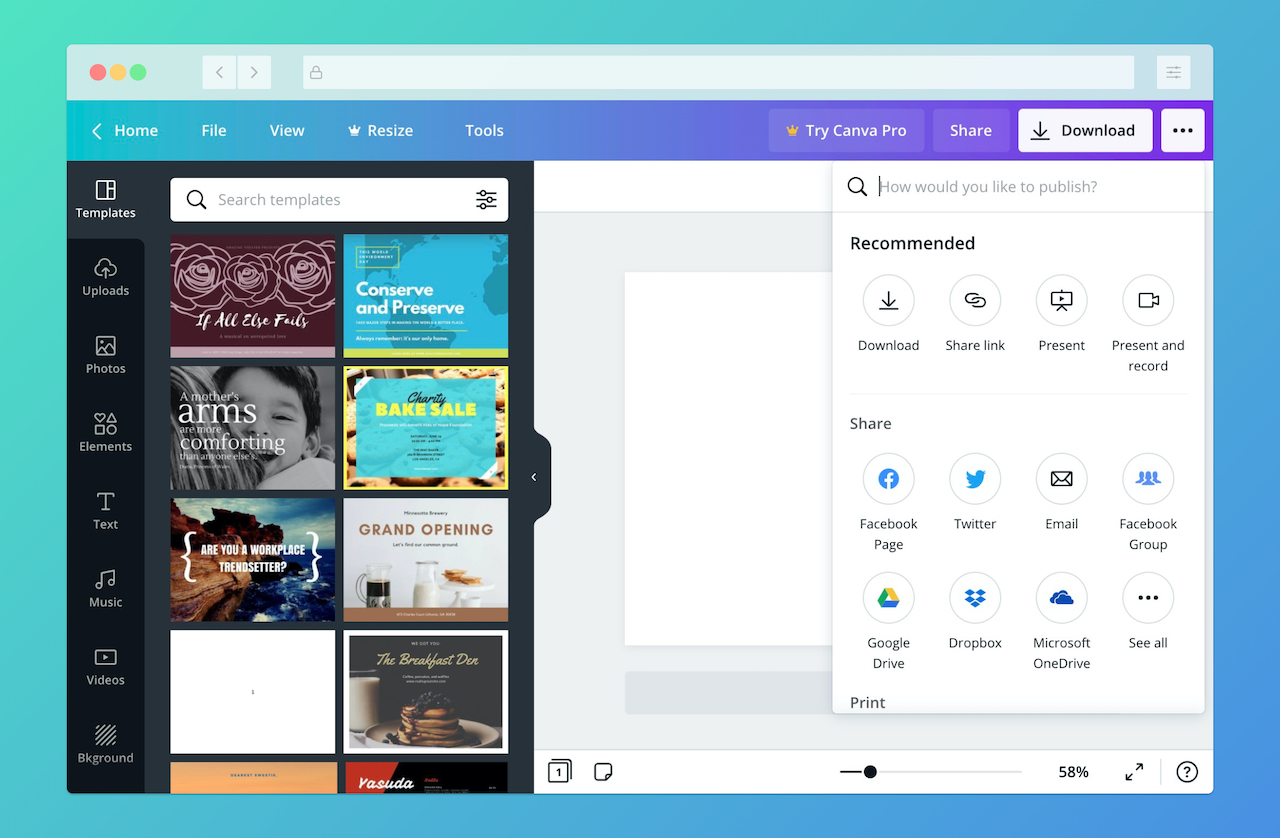Choose Present and record option

1148,300
